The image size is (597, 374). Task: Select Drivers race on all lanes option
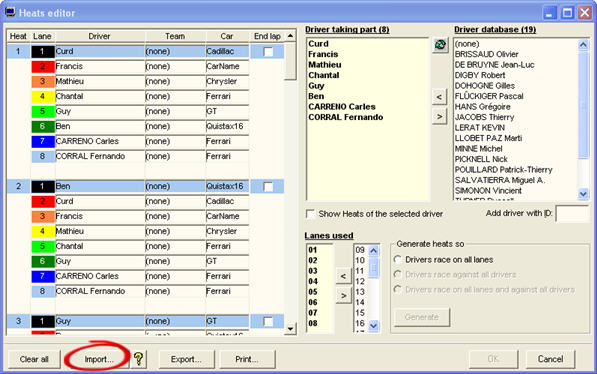coord(397,259)
